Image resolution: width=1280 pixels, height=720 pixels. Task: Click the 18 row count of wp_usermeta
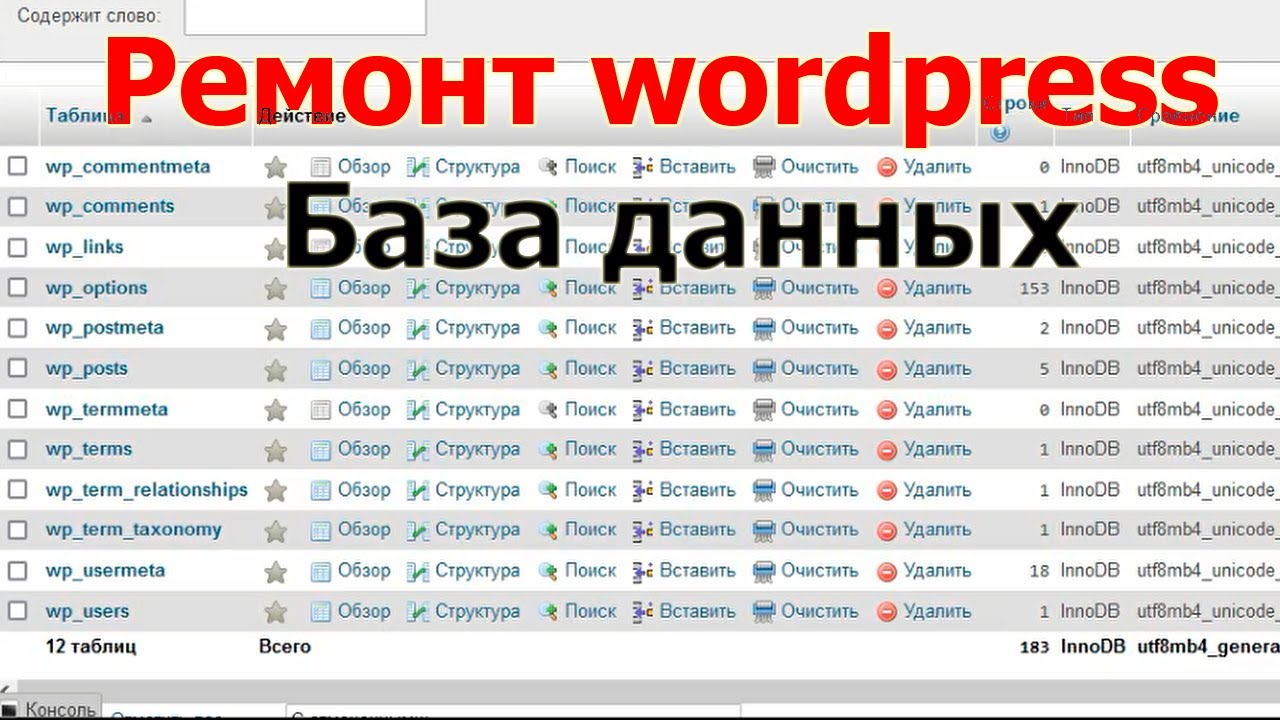(1039, 571)
